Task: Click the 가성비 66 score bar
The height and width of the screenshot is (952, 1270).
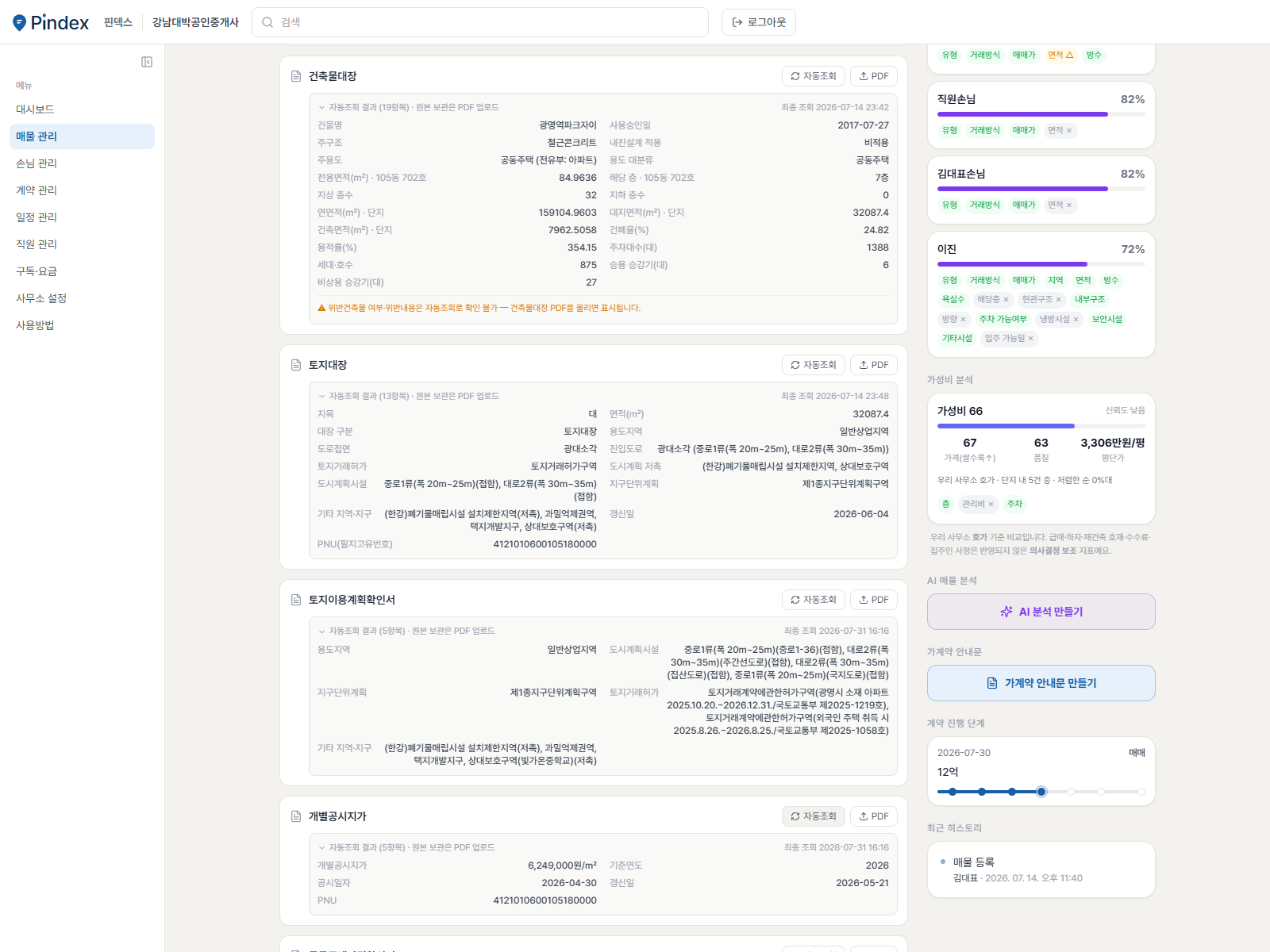Action: coord(1041,426)
